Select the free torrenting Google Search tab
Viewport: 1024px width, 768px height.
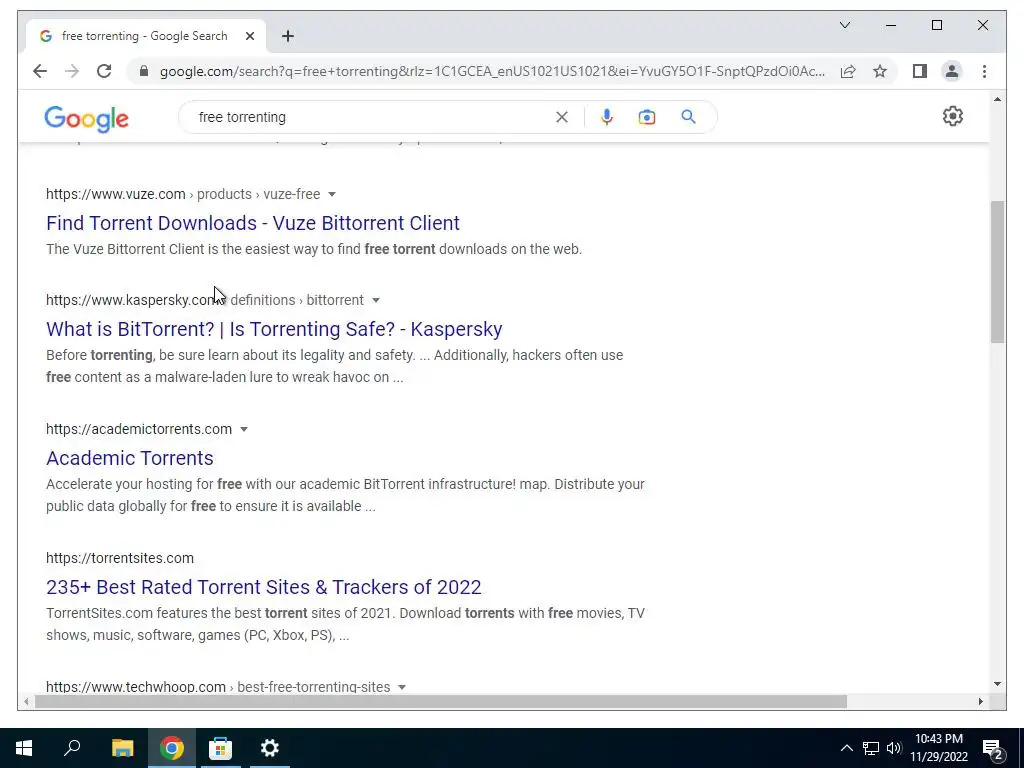pyautogui.click(x=144, y=36)
